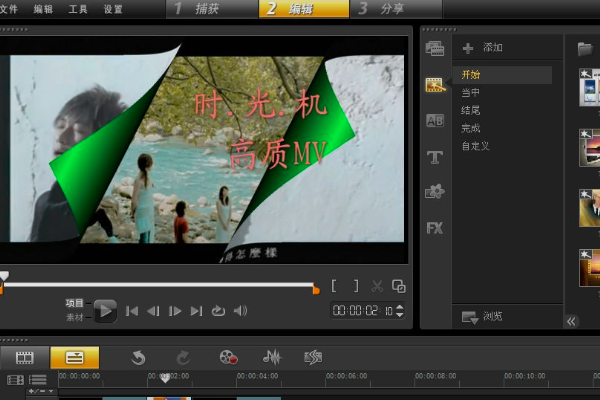Open the FX filter library icon
The image size is (600, 400).
click(435, 228)
